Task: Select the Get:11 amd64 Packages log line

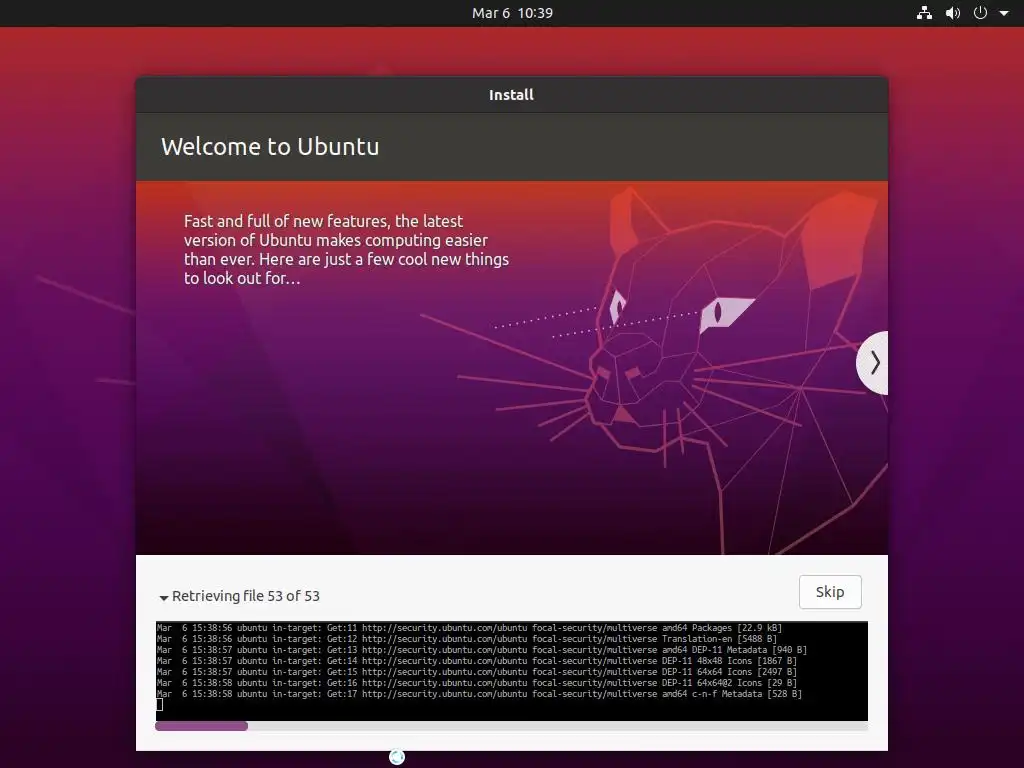Action: [x=470, y=628]
